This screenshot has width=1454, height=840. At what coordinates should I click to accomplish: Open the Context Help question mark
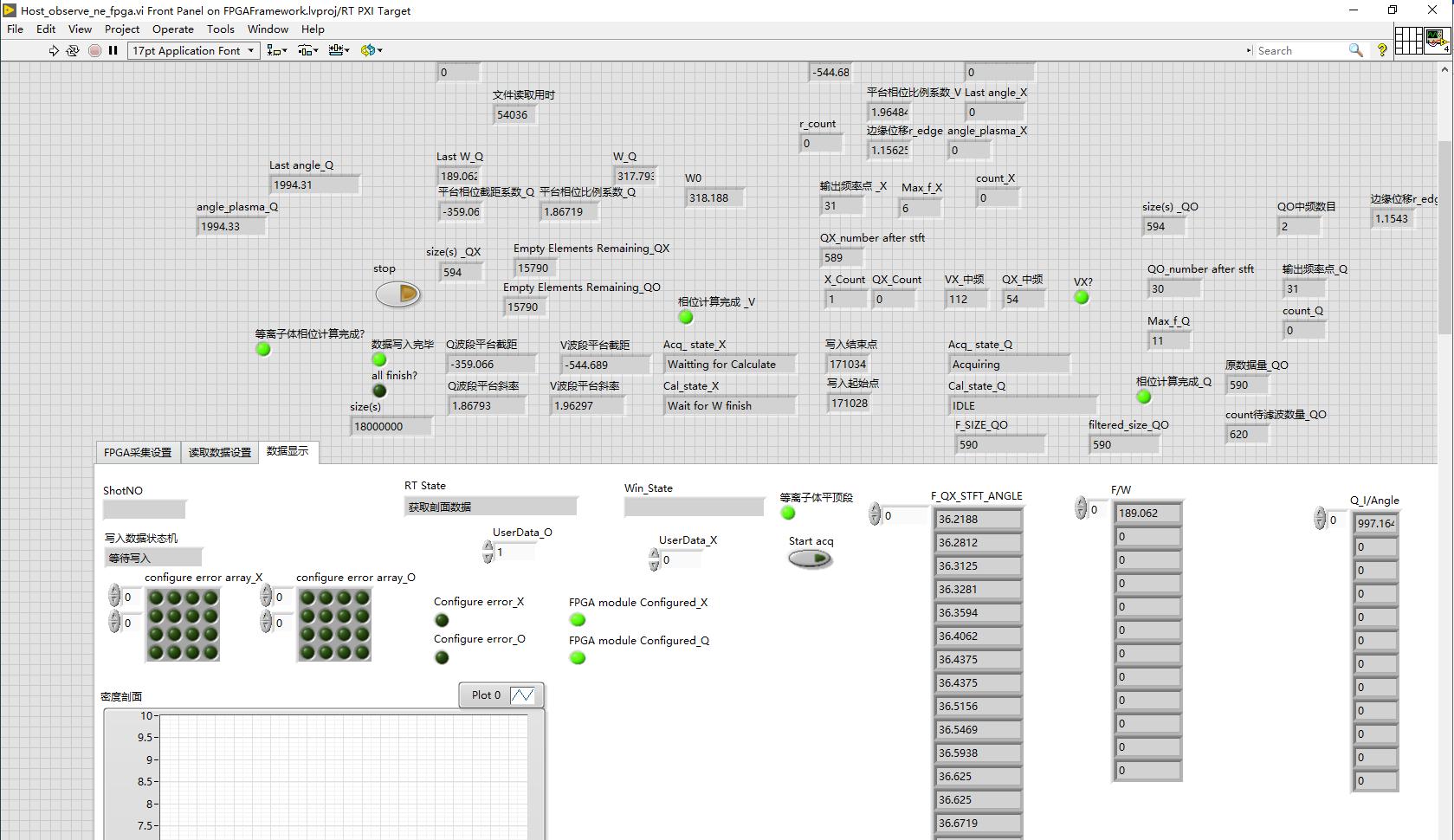coord(1382,50)
